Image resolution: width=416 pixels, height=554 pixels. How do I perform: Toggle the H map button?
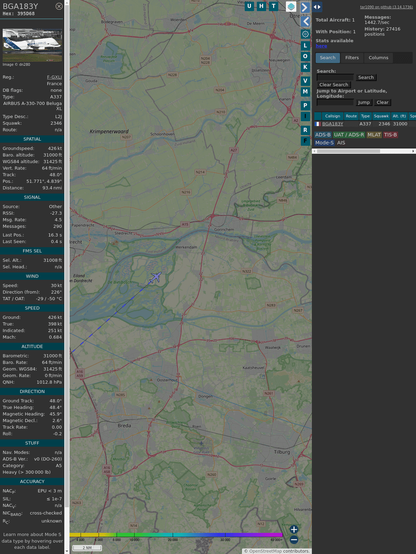coord(261,6)
